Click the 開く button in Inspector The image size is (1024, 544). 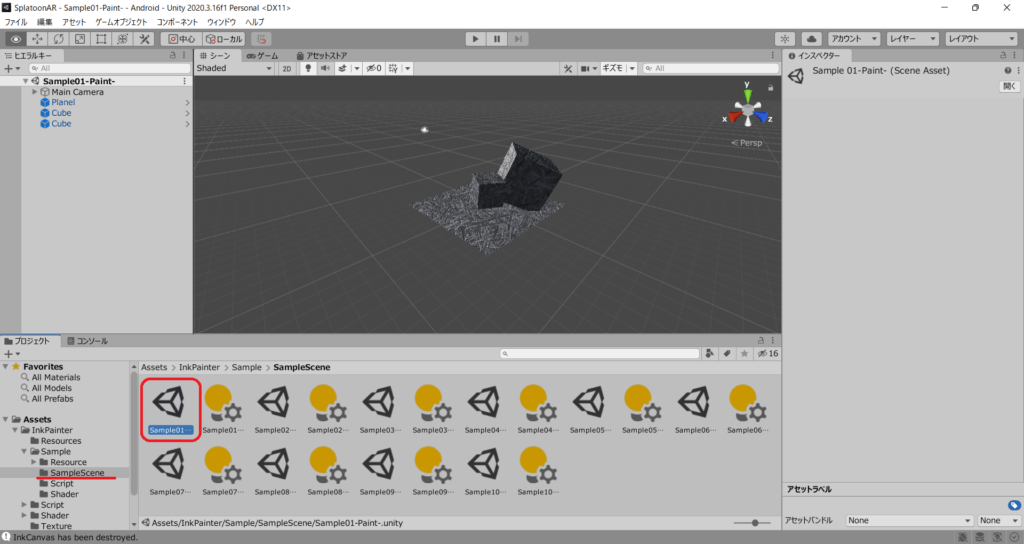pos(1008,86)
